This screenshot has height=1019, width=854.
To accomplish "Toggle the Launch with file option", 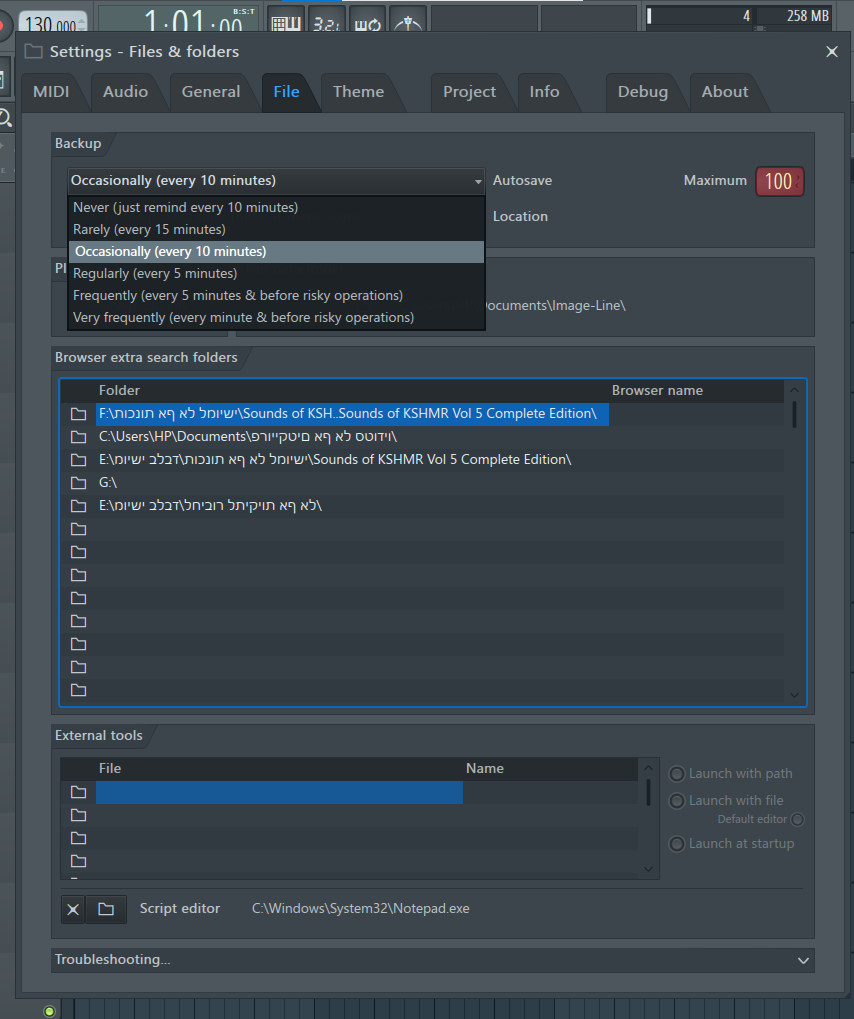I will (x=677, y=801).
